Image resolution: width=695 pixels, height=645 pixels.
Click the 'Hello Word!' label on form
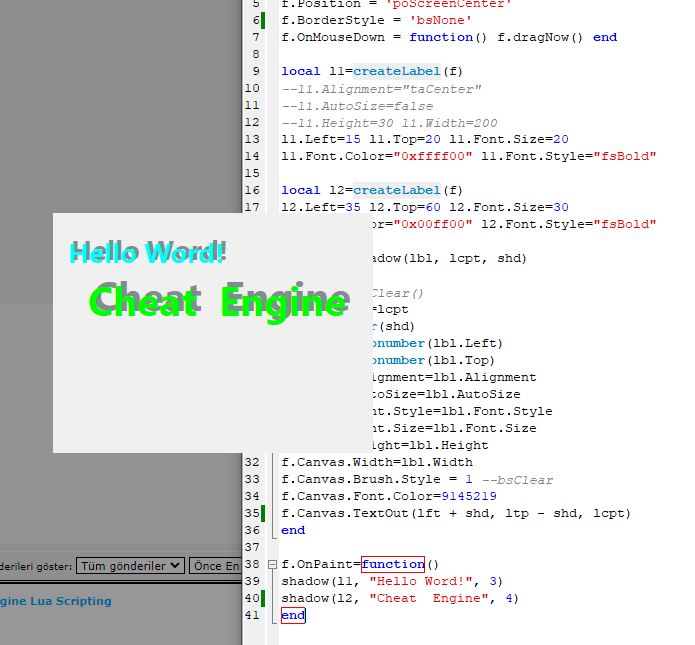pos(148,252)
